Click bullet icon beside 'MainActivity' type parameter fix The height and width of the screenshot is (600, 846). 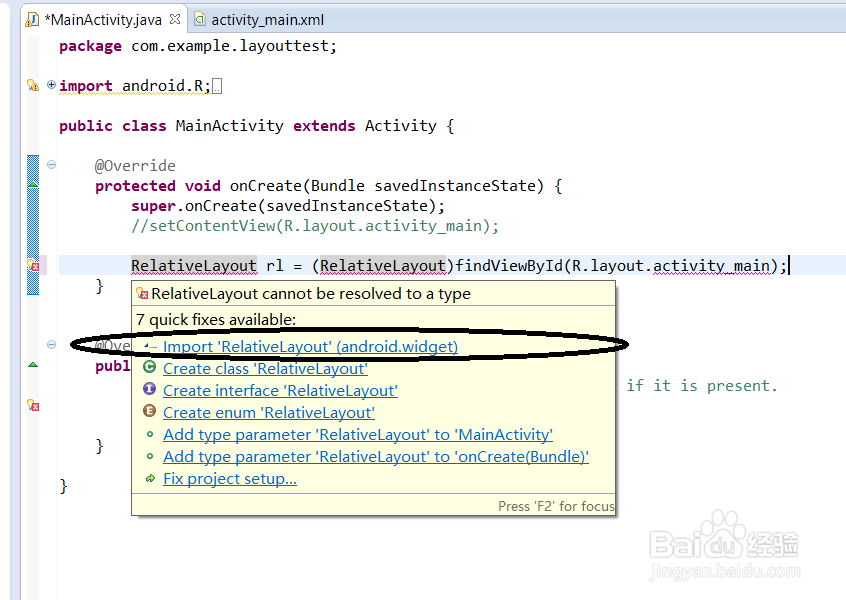[150, 434]
